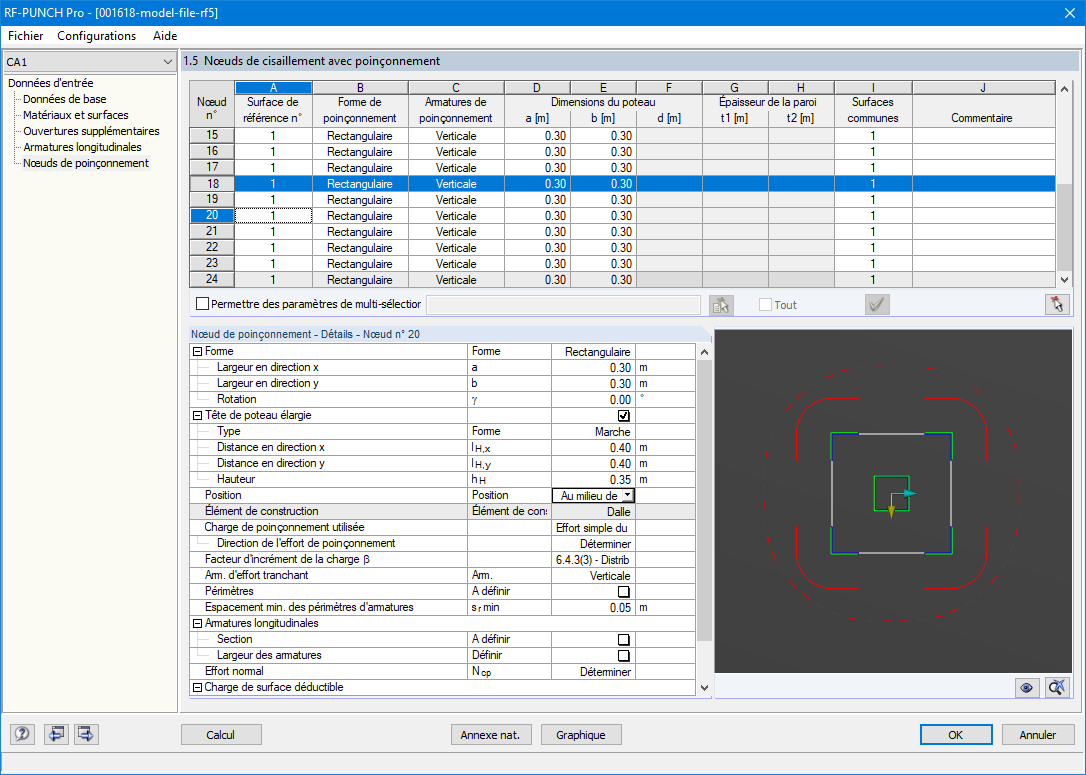Image resolution: width=1086 pixels, height=775 pixels.
Task: Click Forme de poinçonnement cell in row 22
Action: [x=360, y=248]
